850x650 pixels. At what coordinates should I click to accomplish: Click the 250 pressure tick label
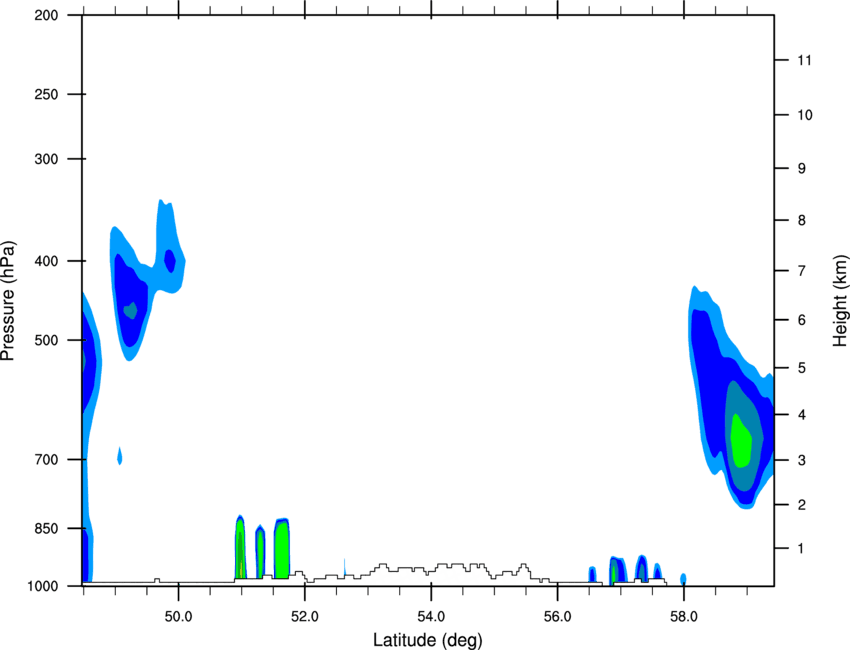pyautogui.click(x=46, y=94)
